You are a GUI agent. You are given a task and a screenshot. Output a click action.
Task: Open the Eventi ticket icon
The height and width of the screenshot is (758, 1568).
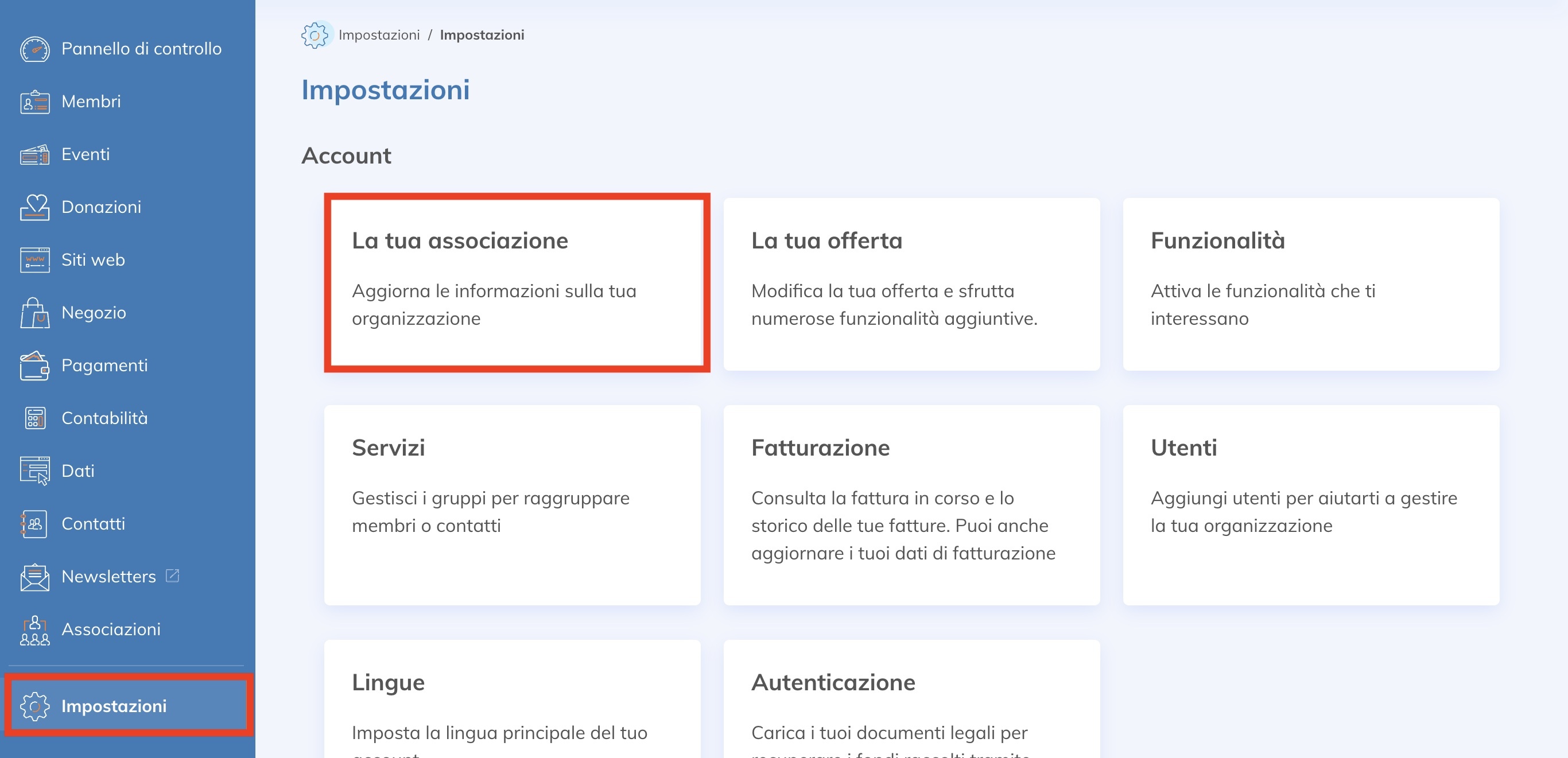coord(34,154)
